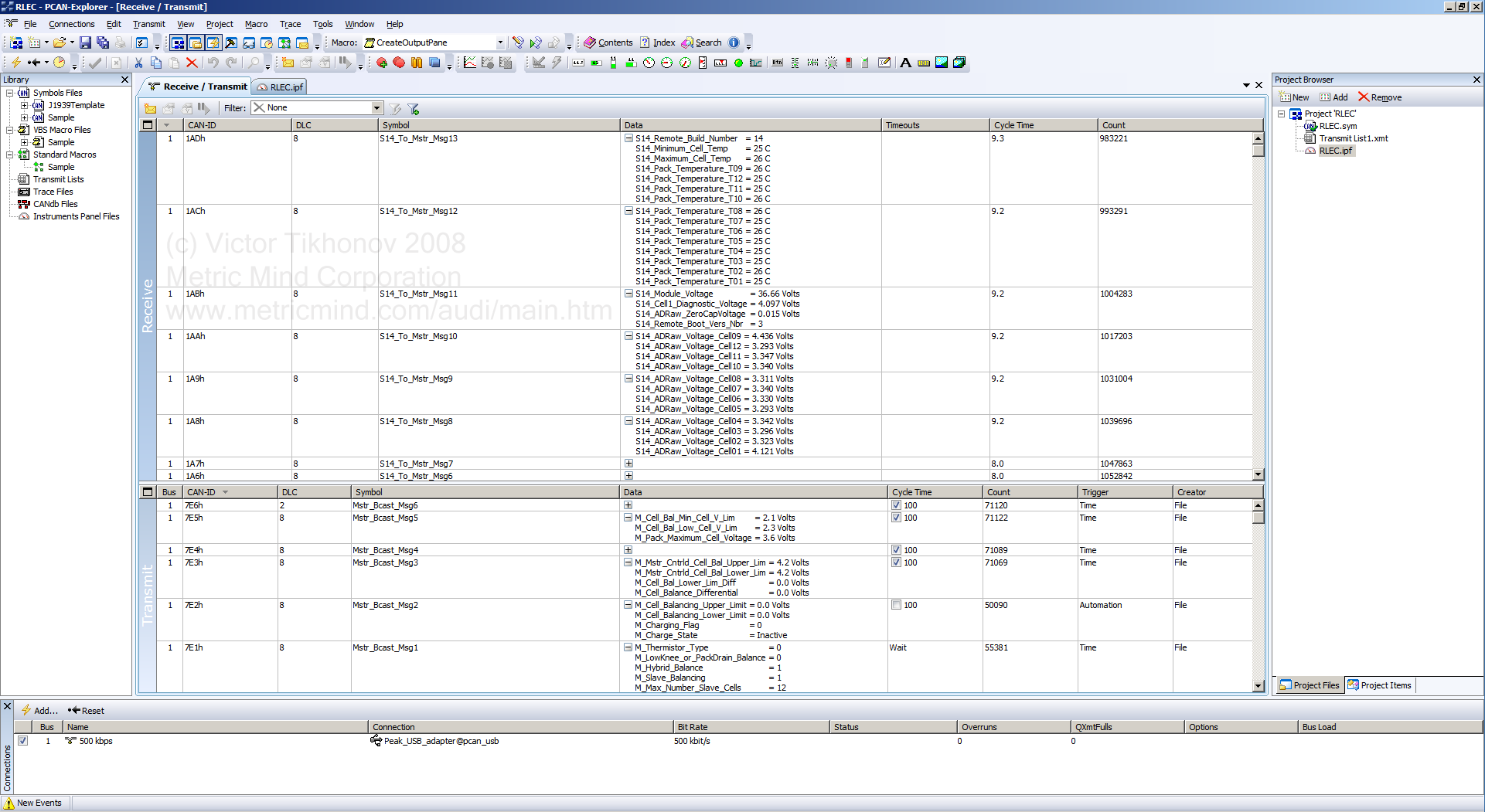Insert the text label 'A' instrument
Screen dimensions: 1485x812
[905, 63]
